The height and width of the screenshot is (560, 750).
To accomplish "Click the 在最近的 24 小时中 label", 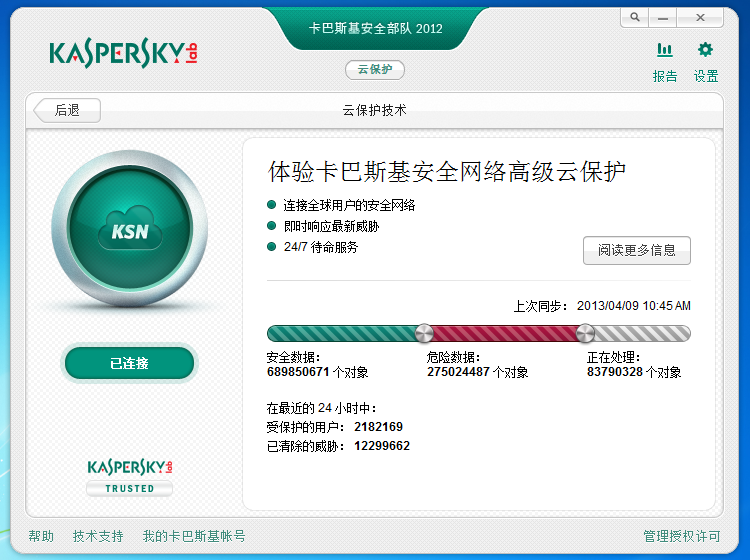I will 321,408.
